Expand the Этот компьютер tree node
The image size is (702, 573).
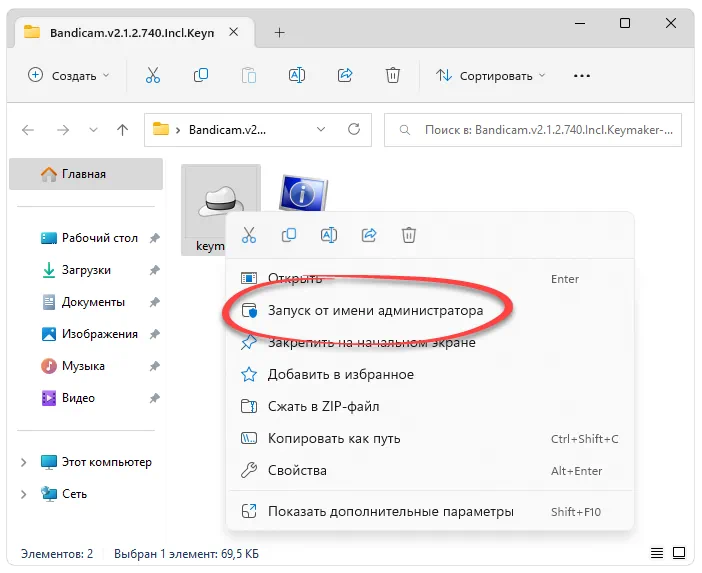point(24,462)
